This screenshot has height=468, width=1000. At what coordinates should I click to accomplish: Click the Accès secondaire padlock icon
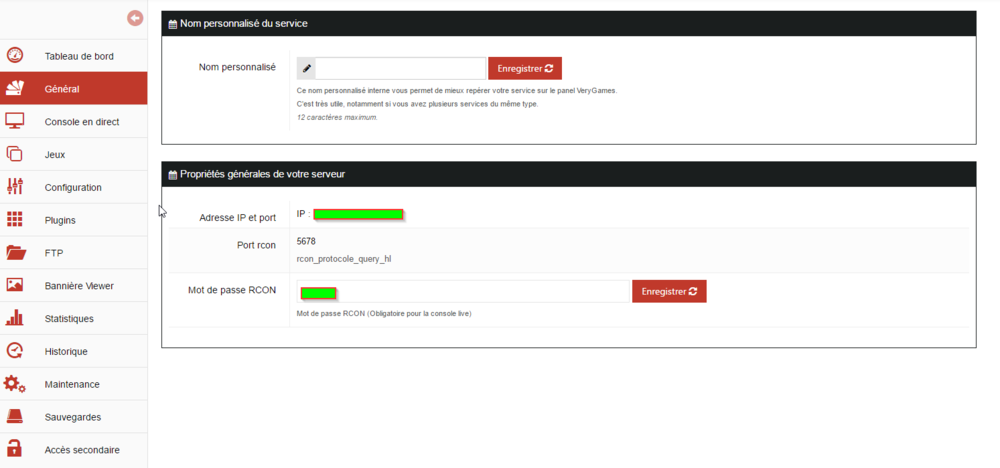point(15,449)
